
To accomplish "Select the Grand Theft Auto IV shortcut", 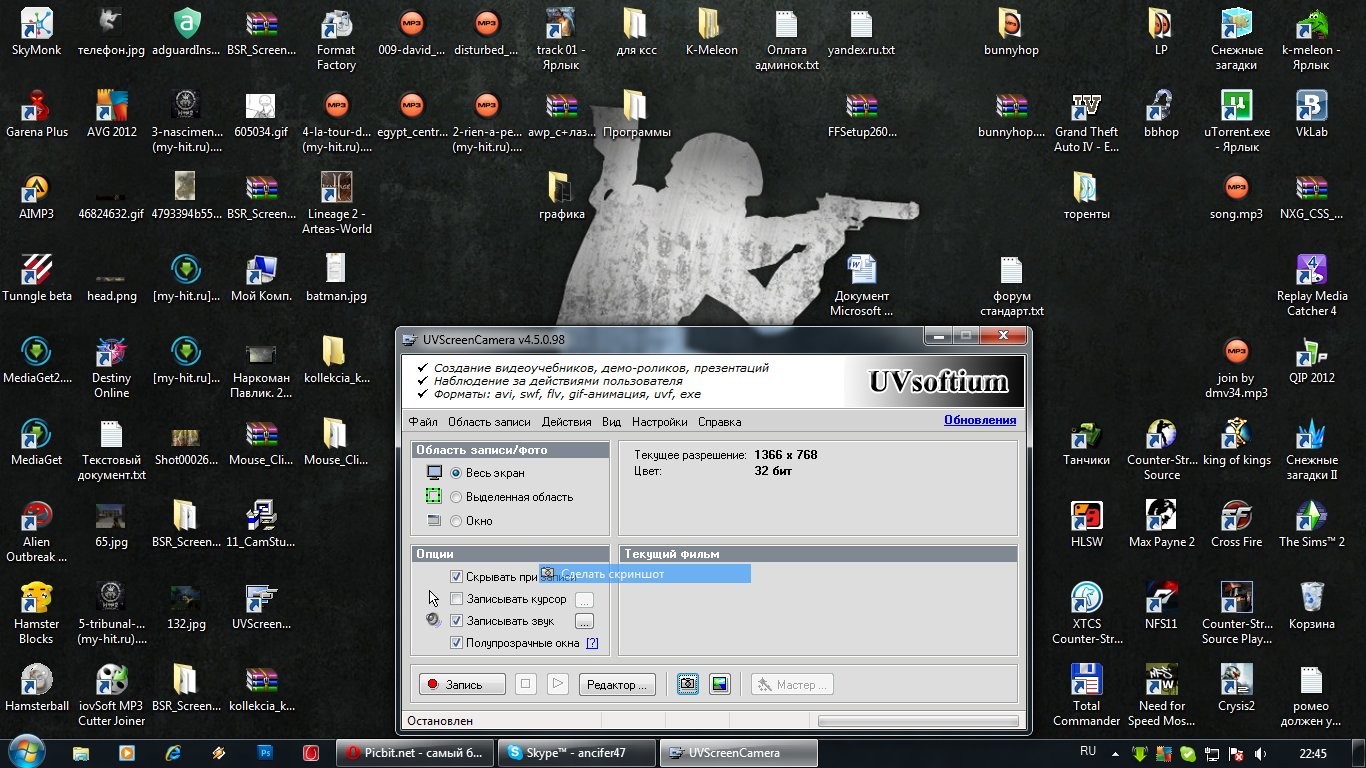I will point(1086,122).
